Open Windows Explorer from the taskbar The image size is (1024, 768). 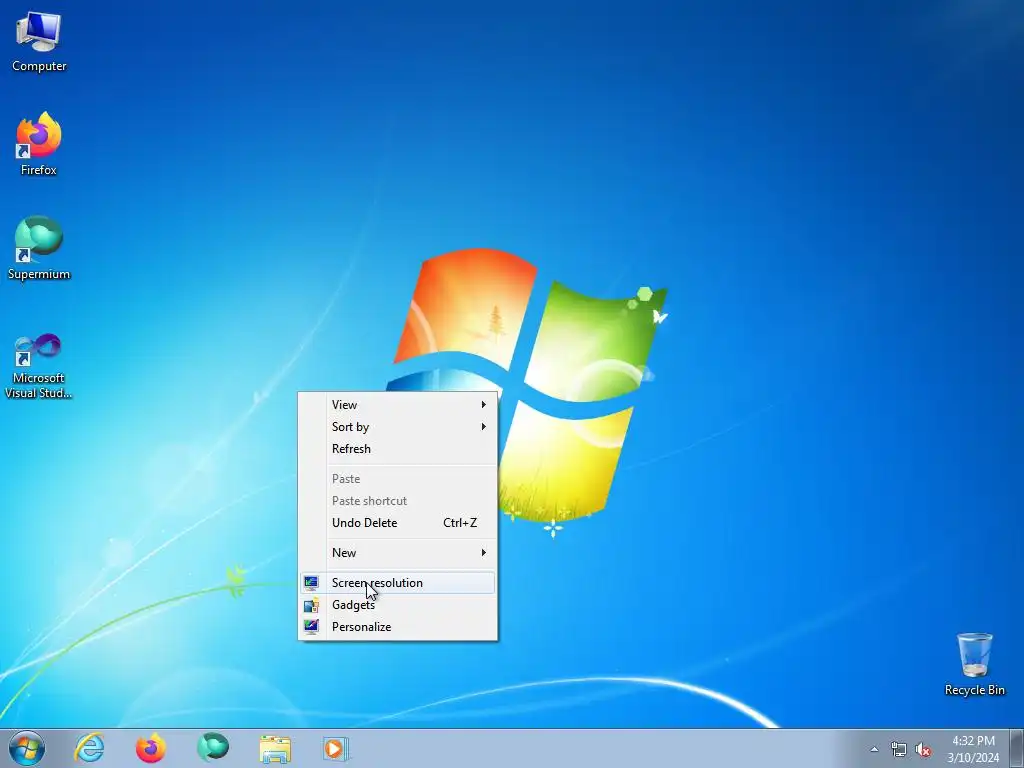coord(275,748)
